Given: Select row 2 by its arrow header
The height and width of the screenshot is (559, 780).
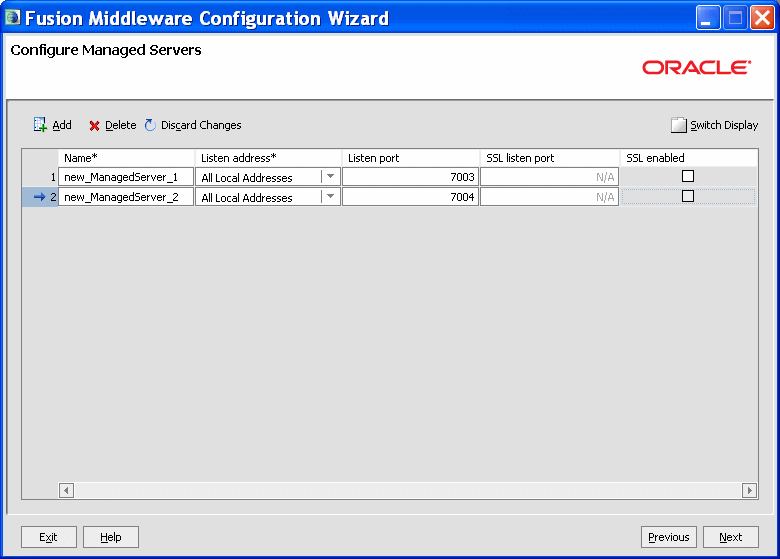Looking at the screenshot, I should pos(40,197).
